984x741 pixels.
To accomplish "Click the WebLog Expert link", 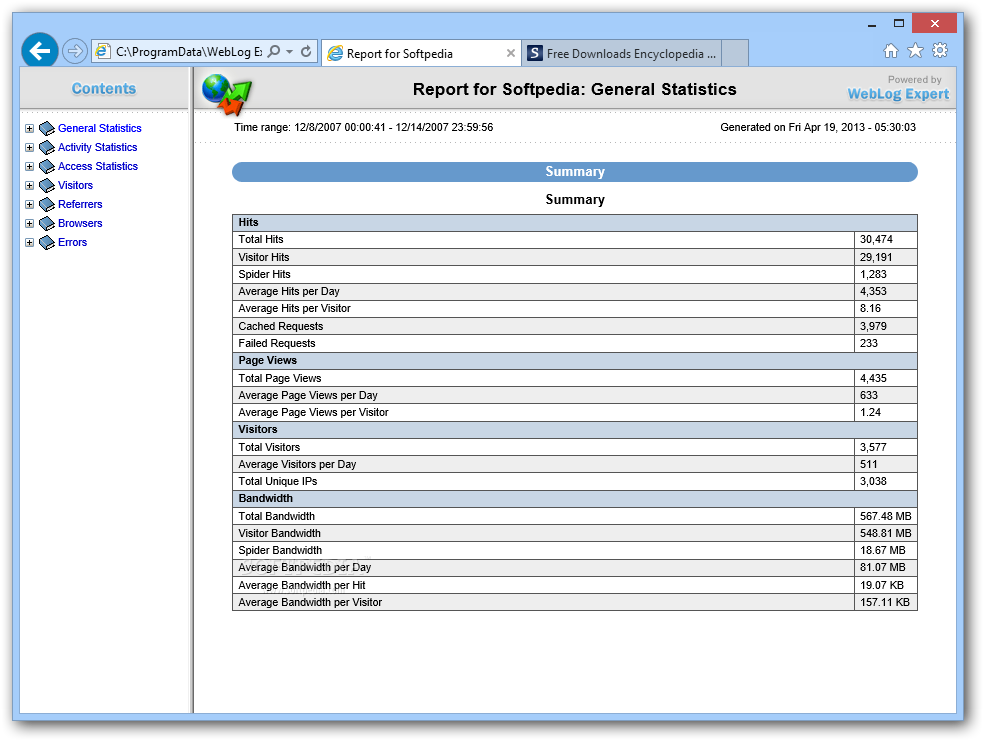I will (898, 94).
